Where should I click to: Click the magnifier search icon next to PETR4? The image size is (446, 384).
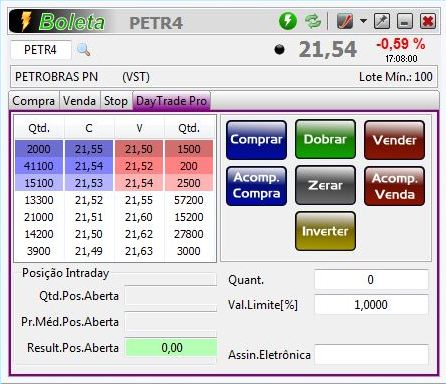(83, 50)
